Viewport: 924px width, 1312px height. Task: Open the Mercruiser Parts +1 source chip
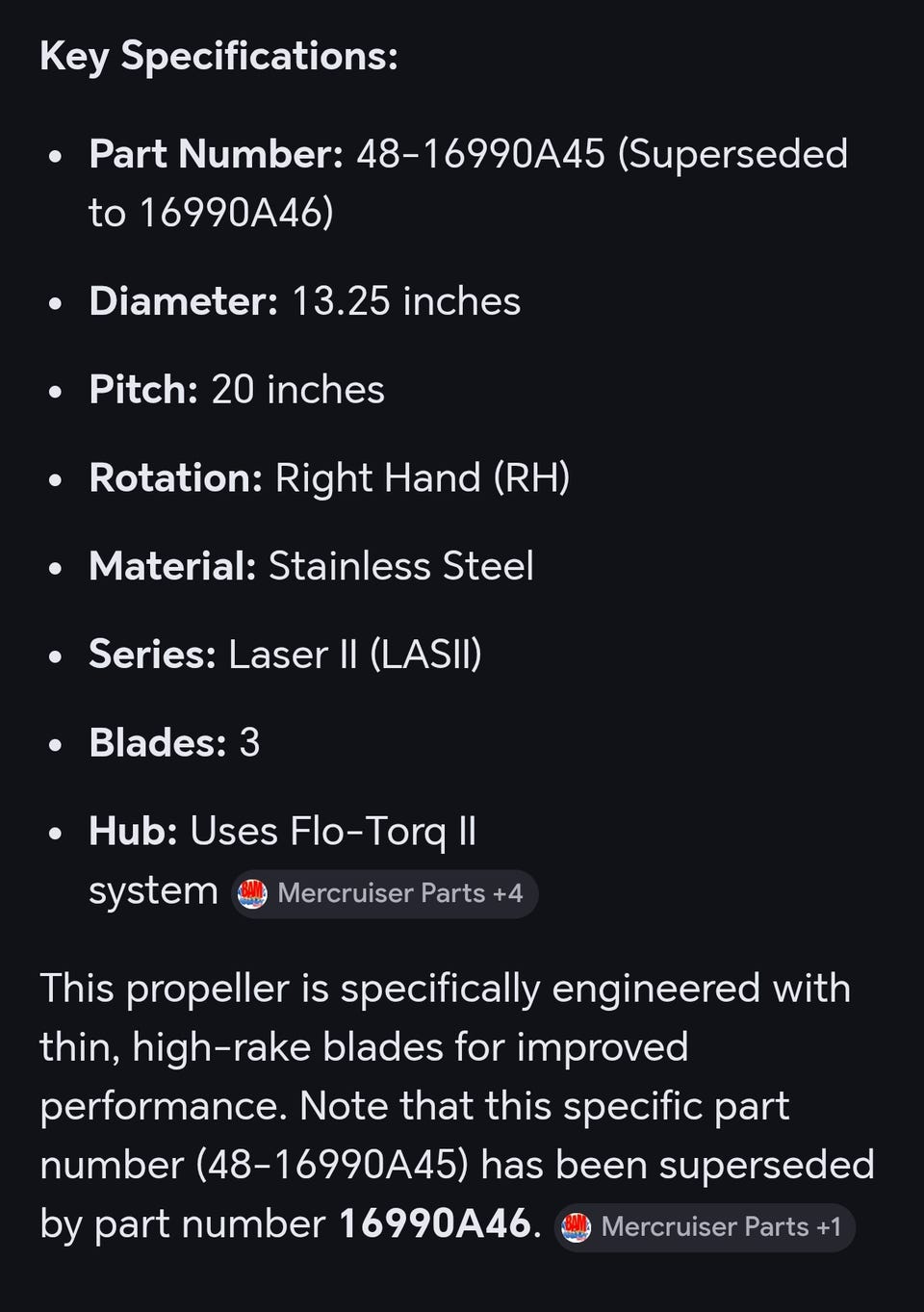click(x=706, y=1226)
